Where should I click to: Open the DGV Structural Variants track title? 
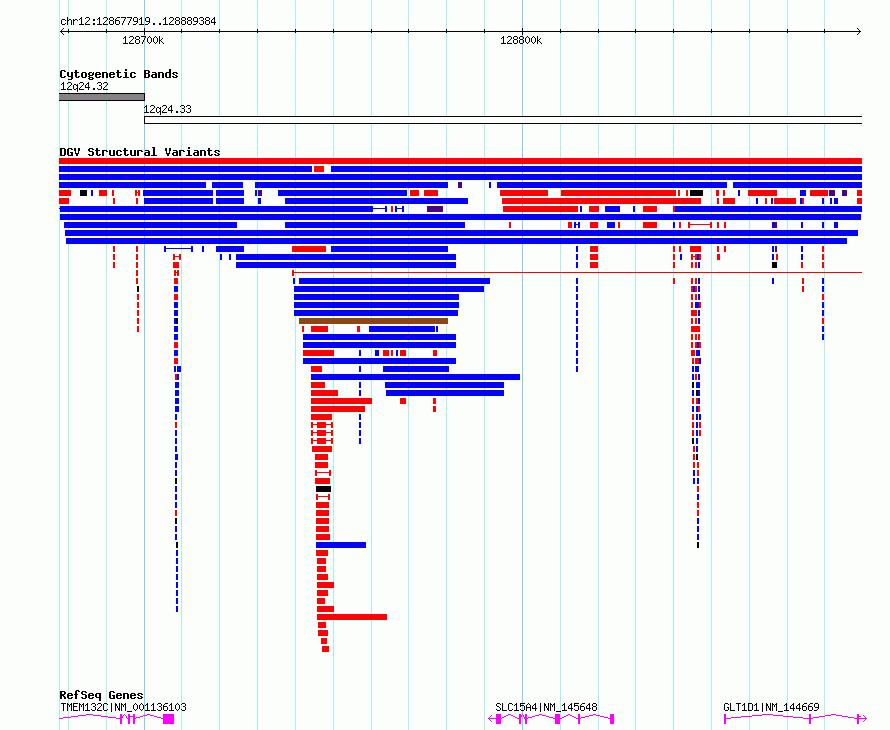click(140, 152)
